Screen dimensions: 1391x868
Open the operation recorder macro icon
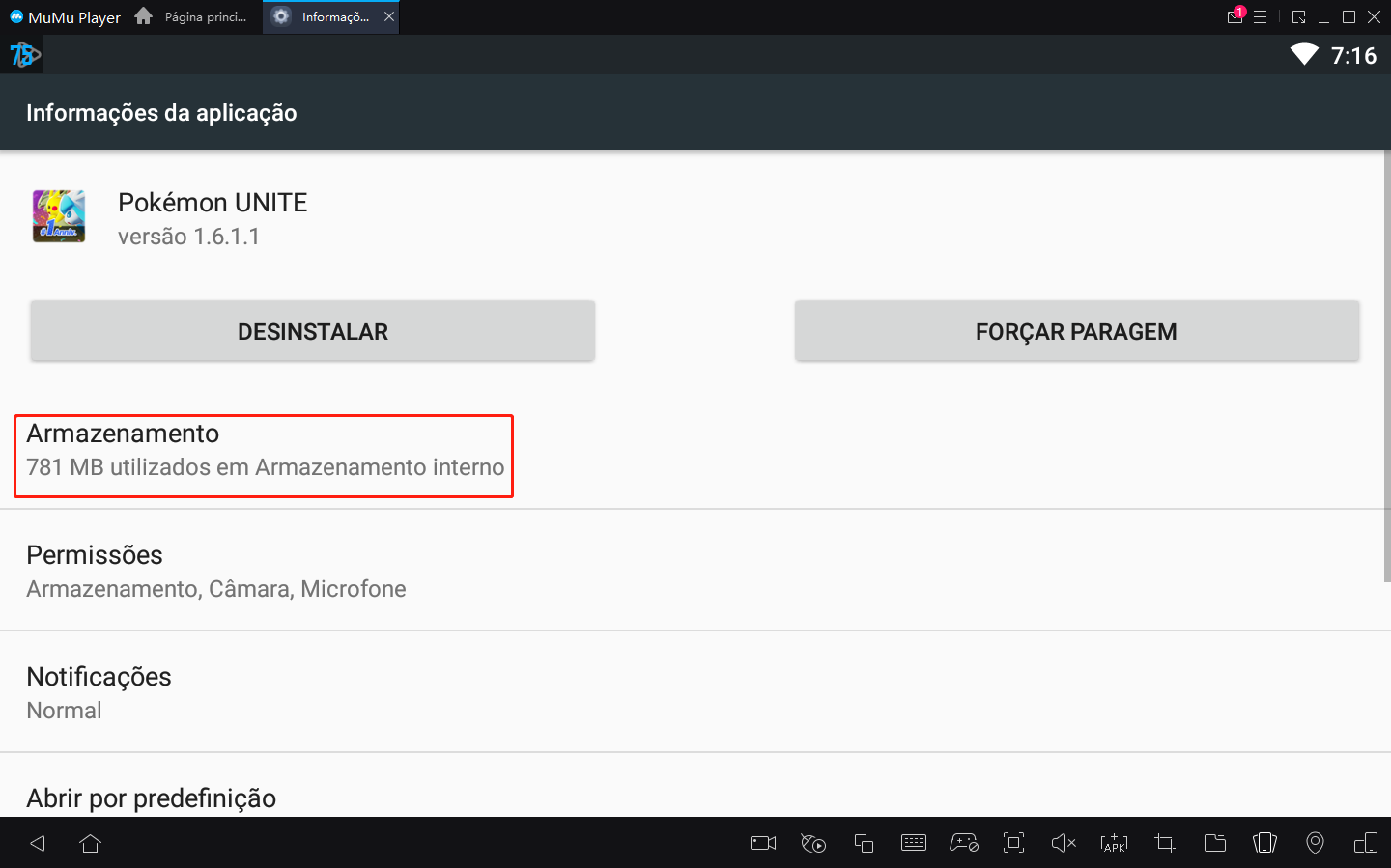pyautogui.click(x=813, y=843)
